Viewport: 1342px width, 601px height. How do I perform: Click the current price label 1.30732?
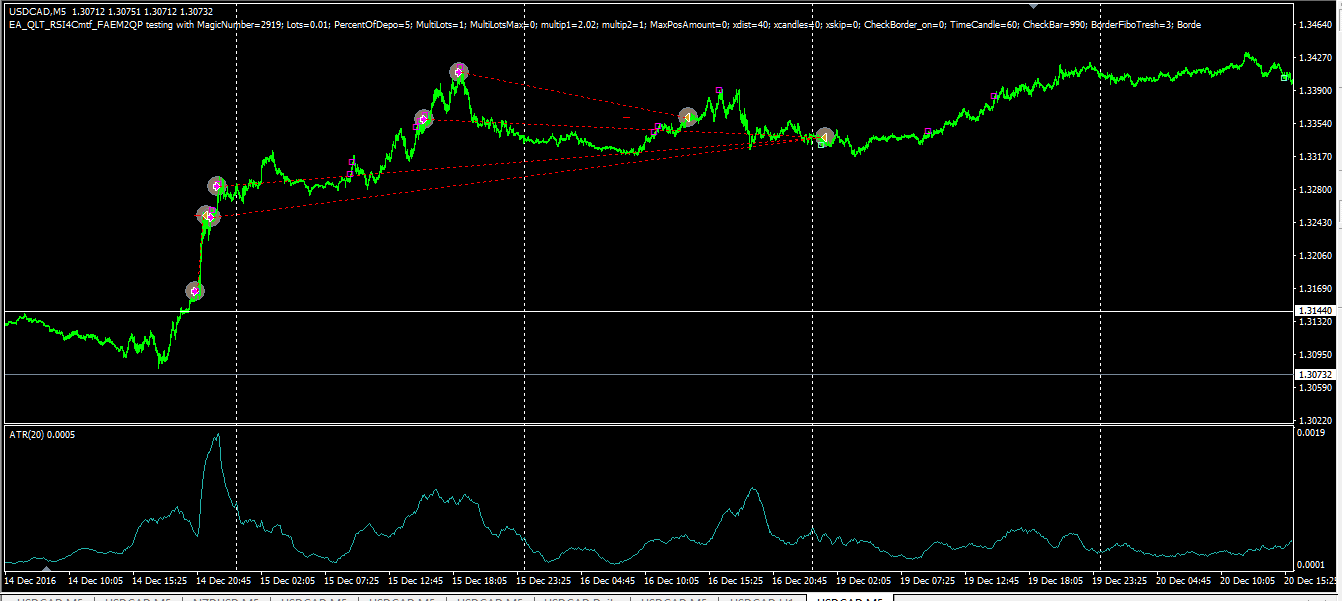click(x=1314, y=374)
